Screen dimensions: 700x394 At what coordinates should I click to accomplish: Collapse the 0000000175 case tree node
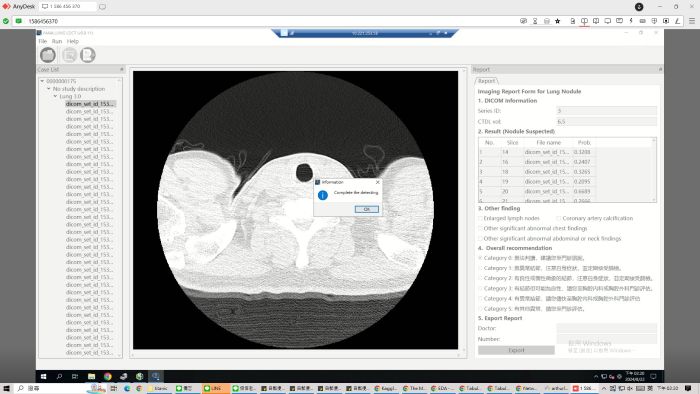pos(42,81)
